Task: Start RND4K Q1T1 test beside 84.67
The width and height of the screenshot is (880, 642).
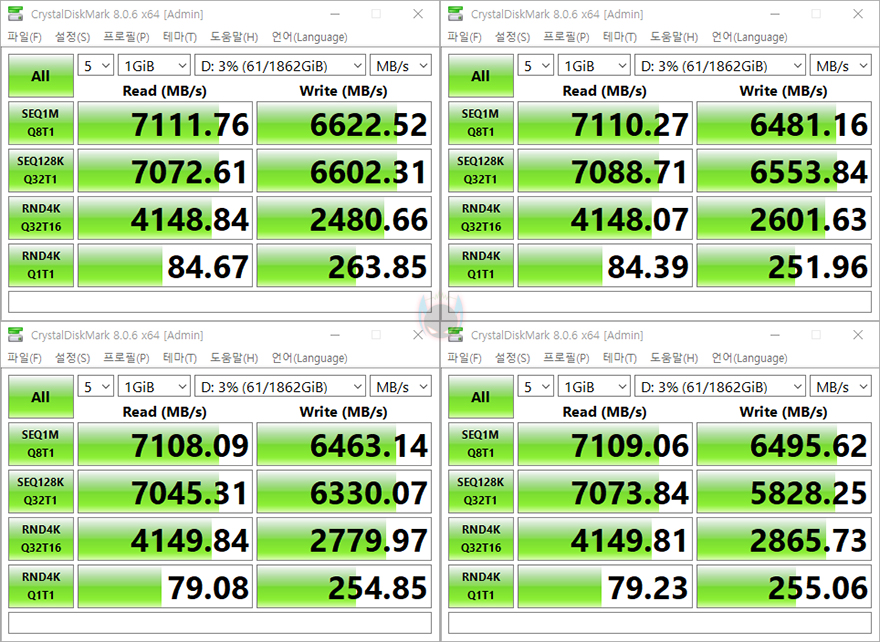Action: coord(41,265)
